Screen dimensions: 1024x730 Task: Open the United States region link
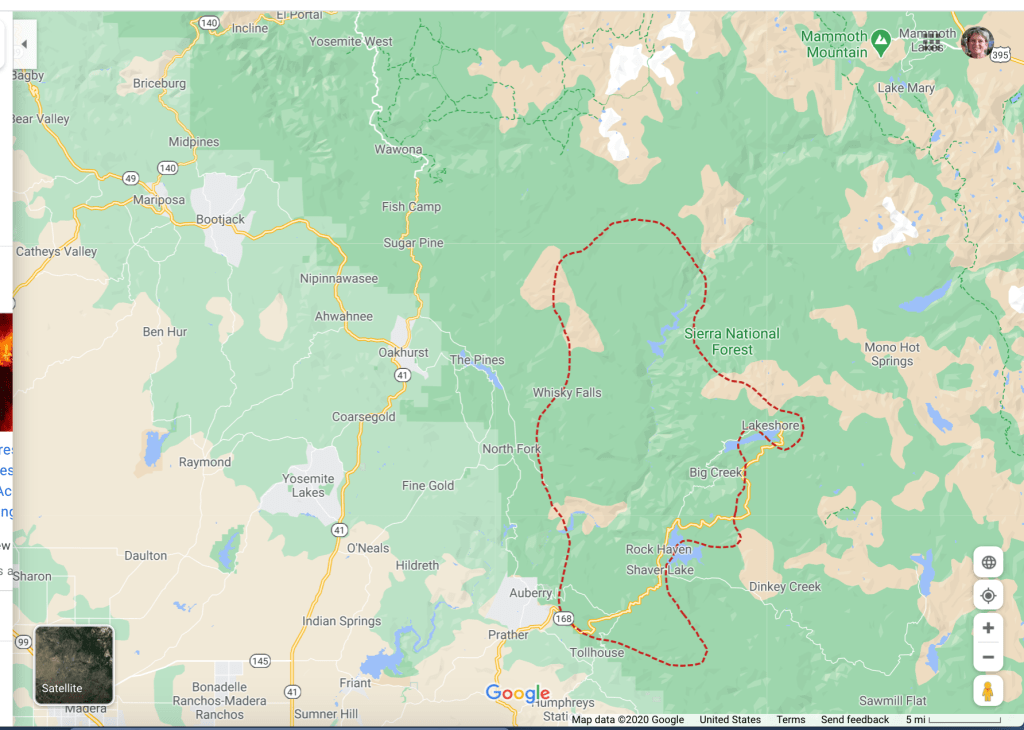point(730,720)
